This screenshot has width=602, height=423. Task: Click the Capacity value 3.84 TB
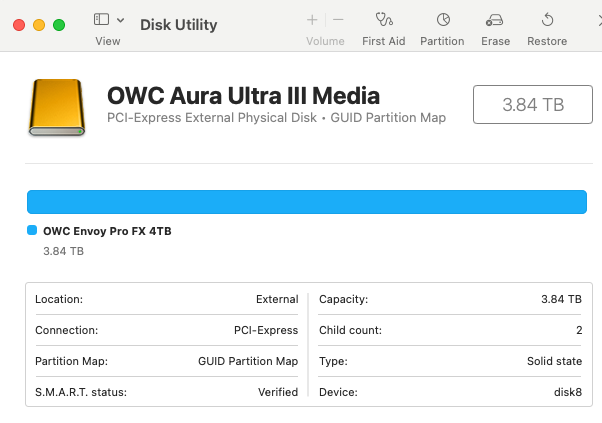[561, 299]
